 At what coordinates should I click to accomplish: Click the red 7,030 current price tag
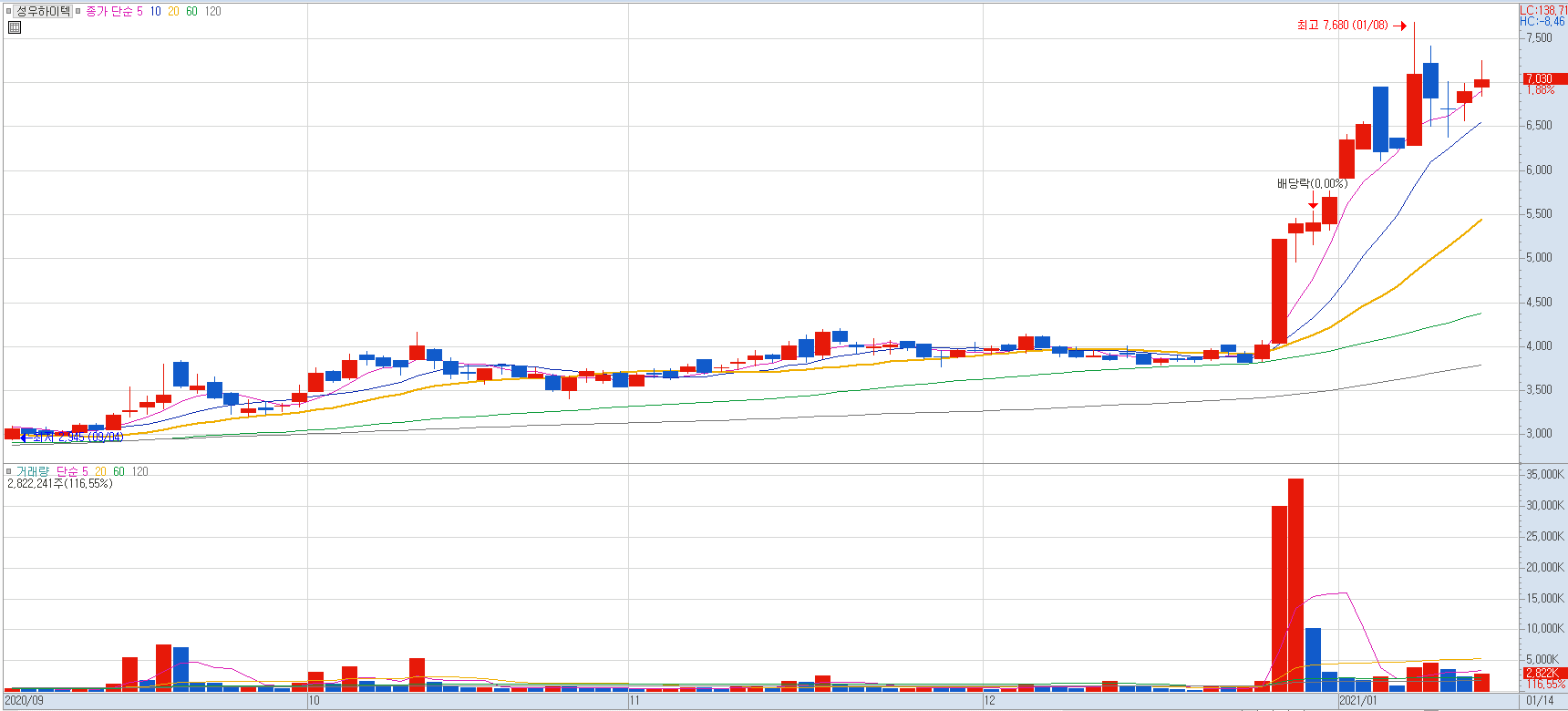click(1545, 79)
